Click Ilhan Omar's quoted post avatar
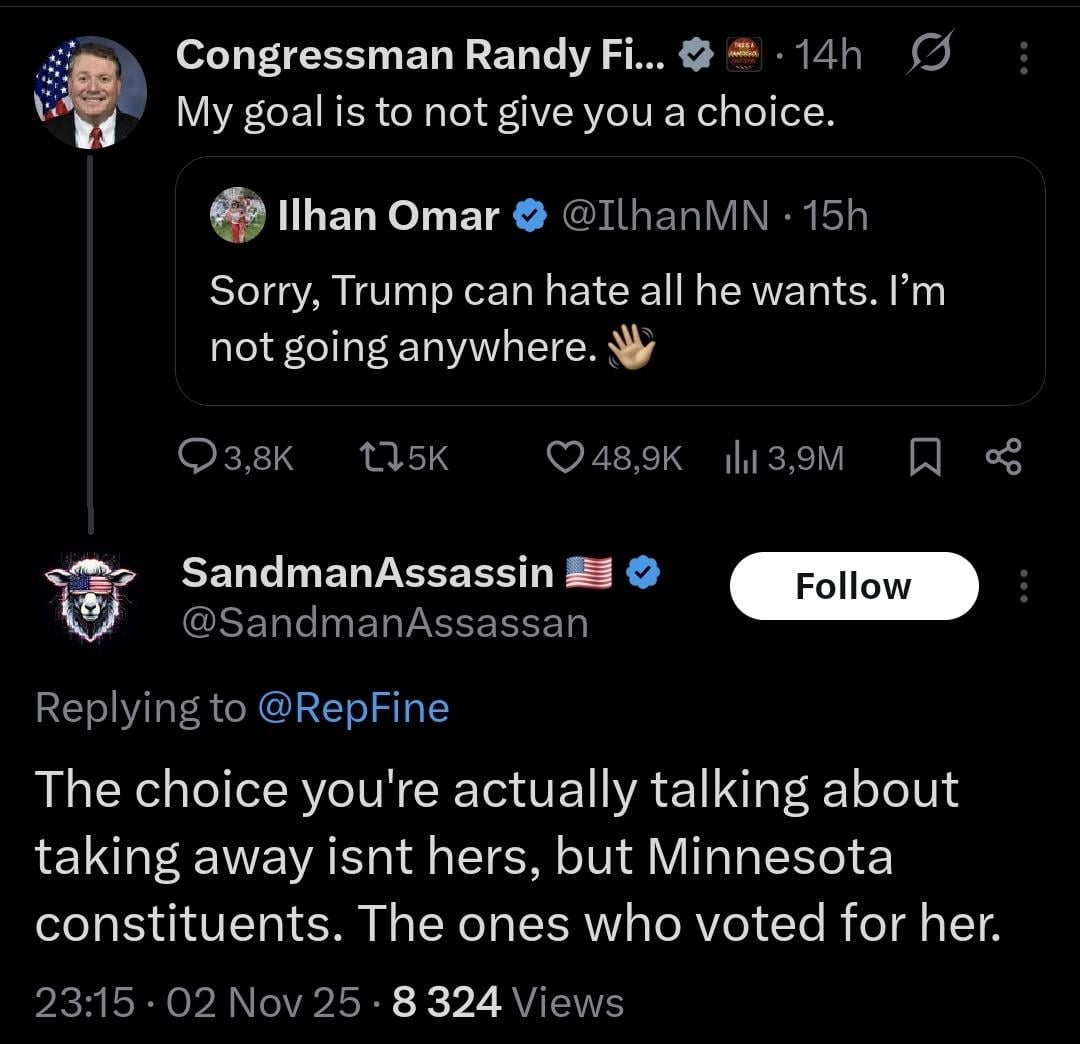The height and width of the screenshot is (1044, 1080). coord(238,216)
